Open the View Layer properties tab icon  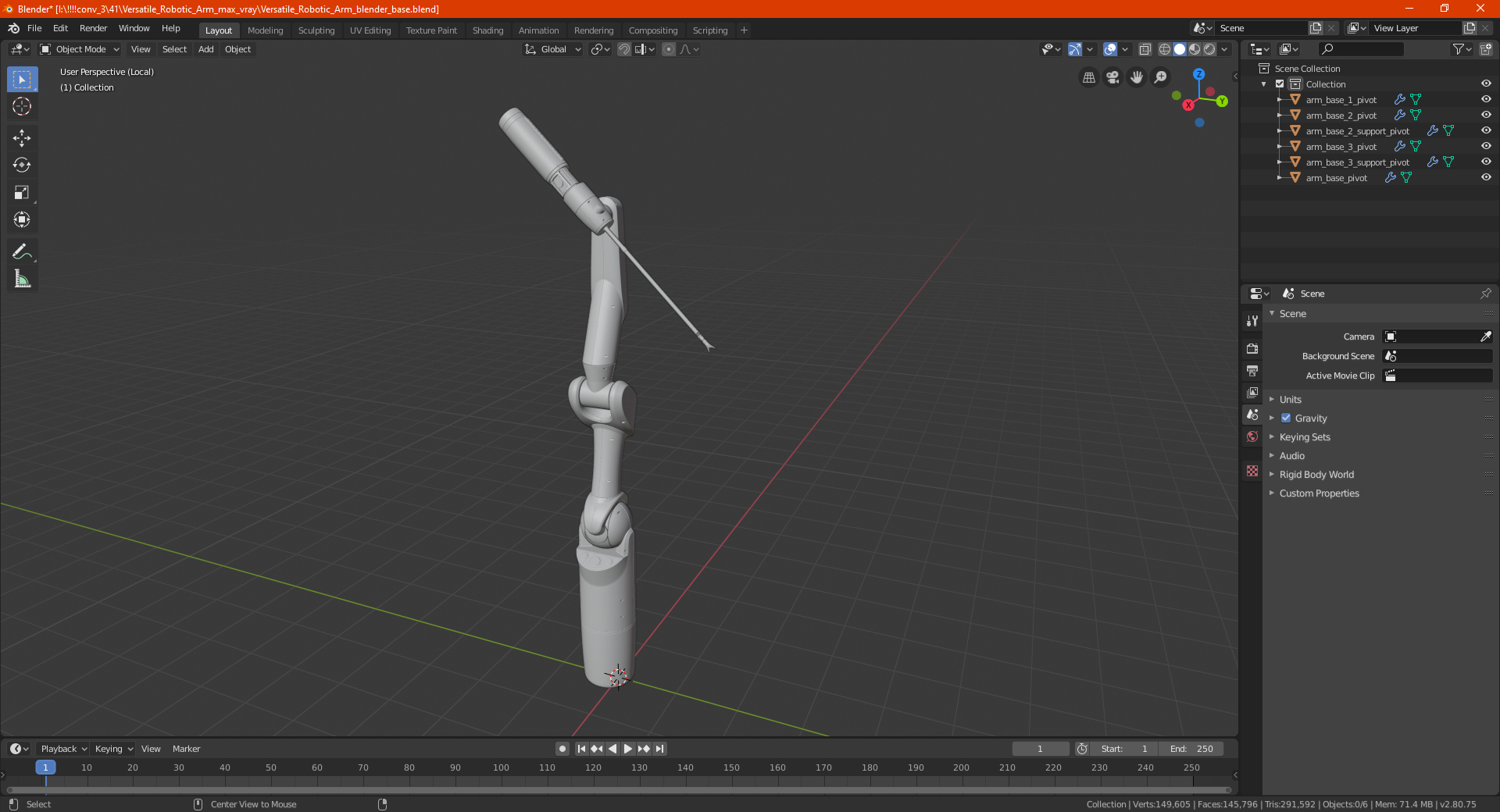click(x=1252, y=392)
